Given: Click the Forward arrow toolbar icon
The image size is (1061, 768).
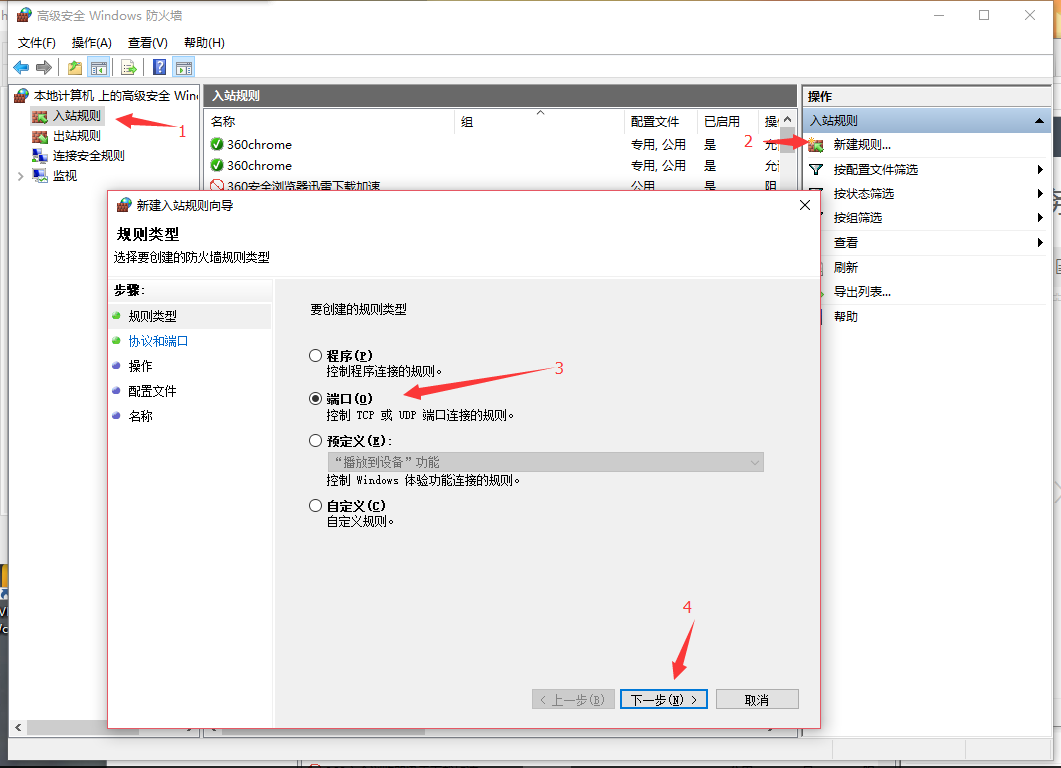Looking at the screenshot, I should tap(44, 67).
